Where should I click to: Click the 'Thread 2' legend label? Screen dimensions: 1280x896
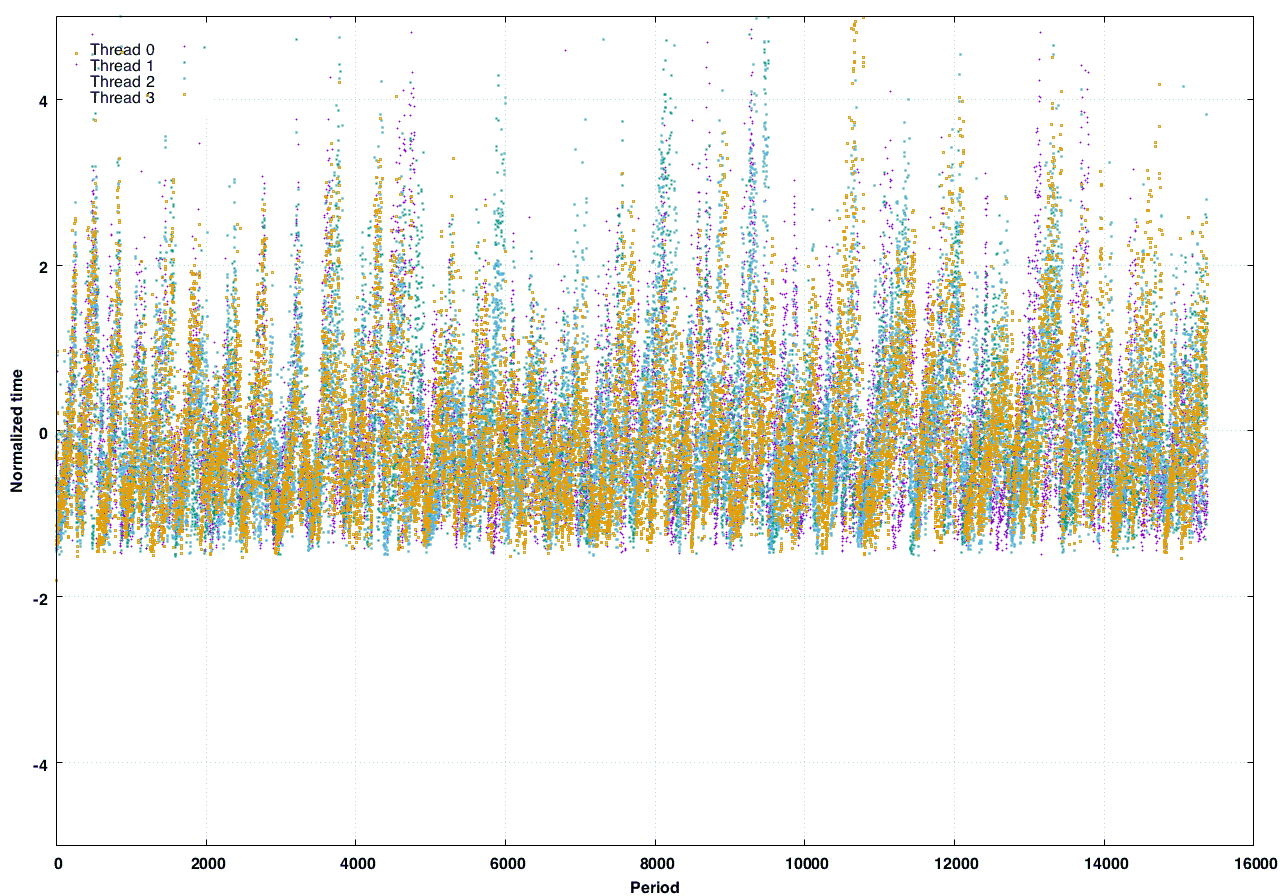click(x=122, y=81)
